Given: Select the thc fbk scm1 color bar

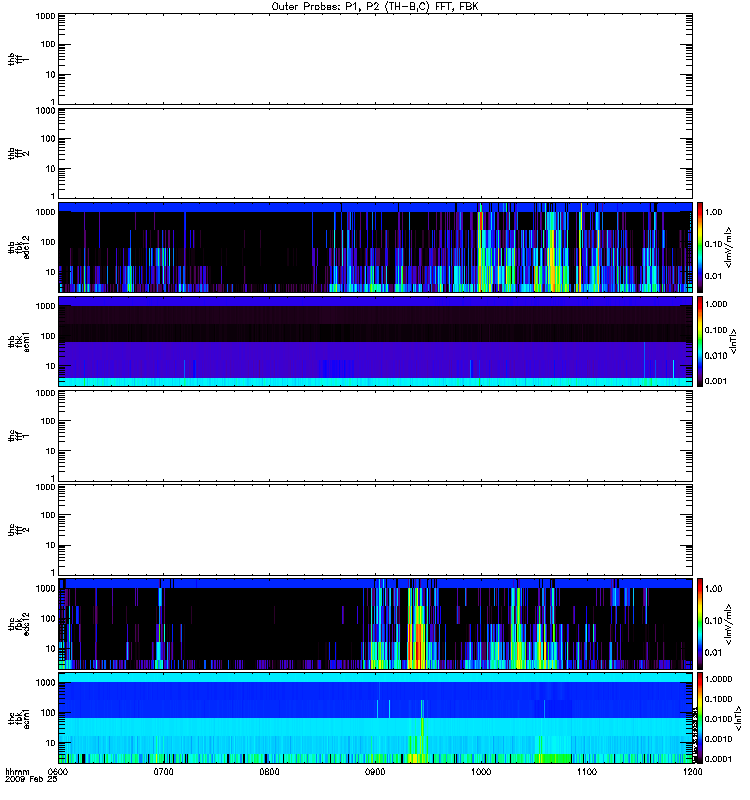Looking at the screenshot, I should coord(700,718).
